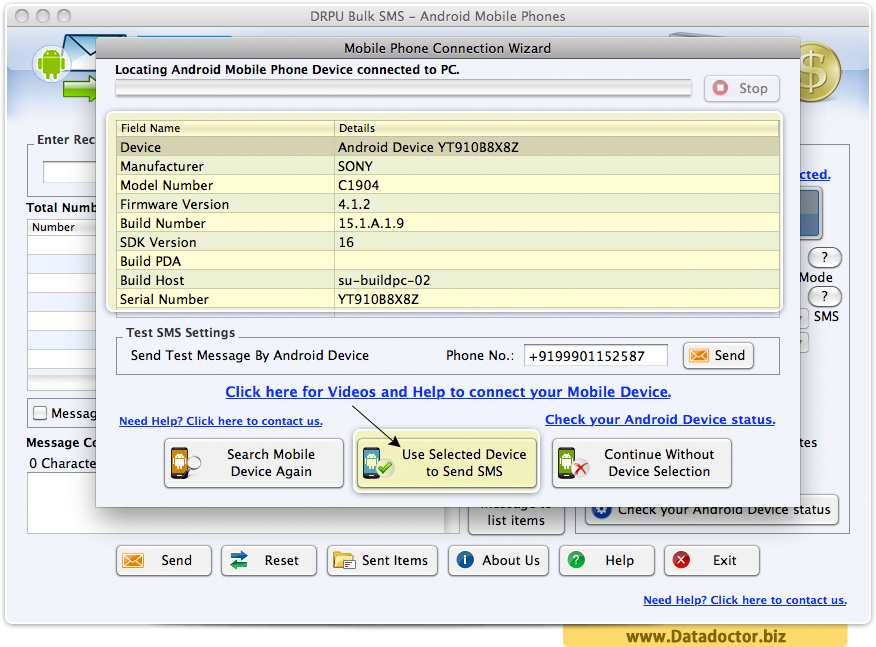Click the green arrow icon in header
The width and height of the screenshot is (876, 647).
click(x=80, y=90)
